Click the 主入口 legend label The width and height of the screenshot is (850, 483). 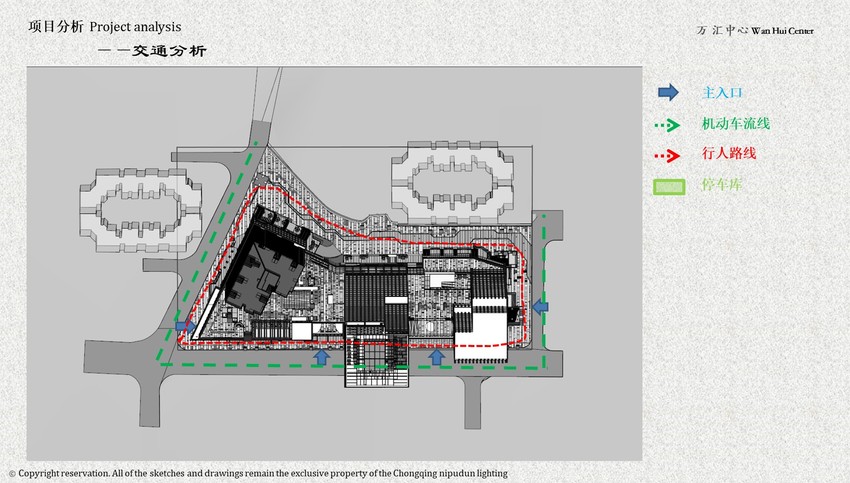(724, 93)
